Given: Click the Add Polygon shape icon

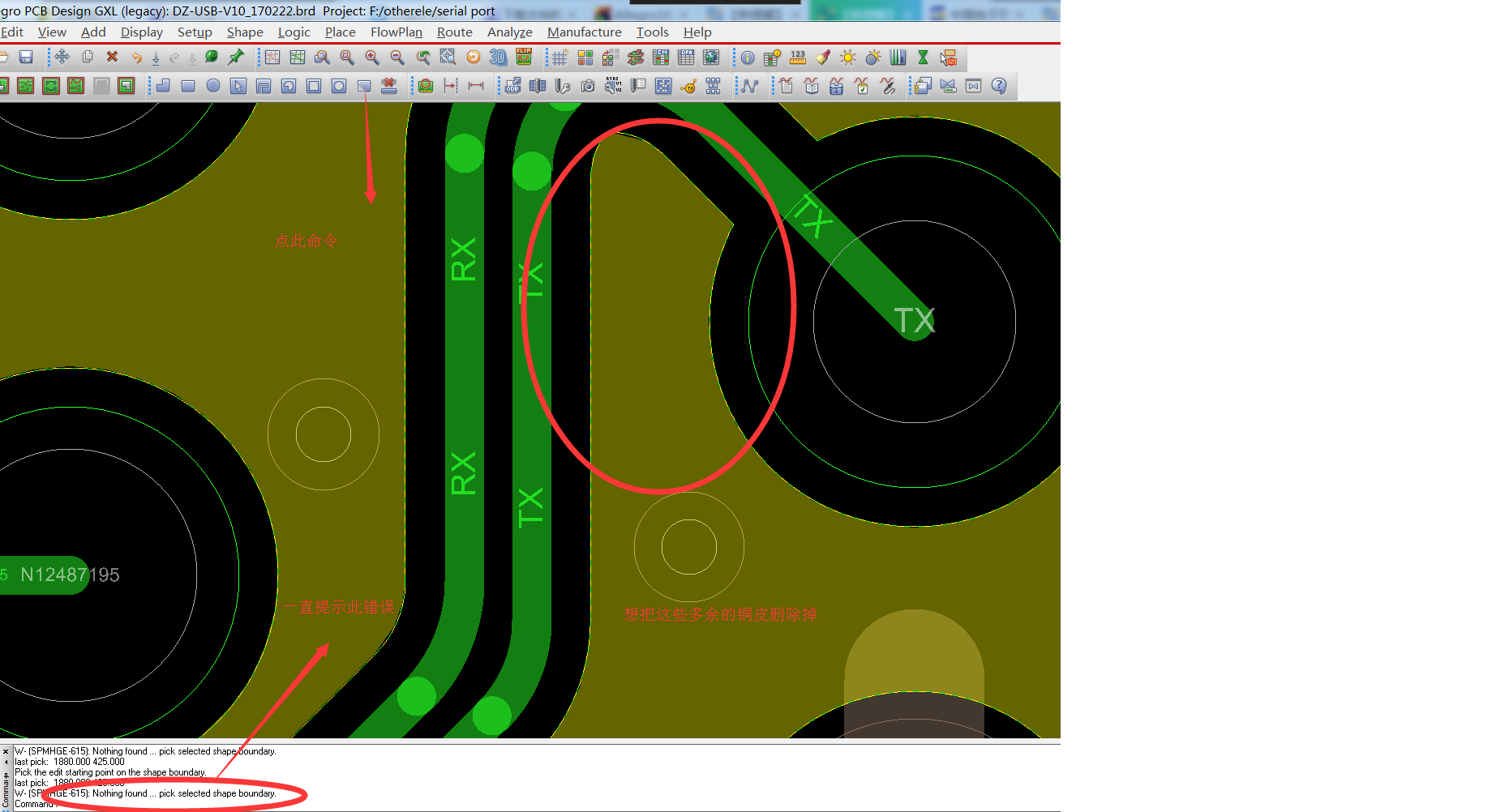Looking at the screenshot, I should [x=163, y=86].
